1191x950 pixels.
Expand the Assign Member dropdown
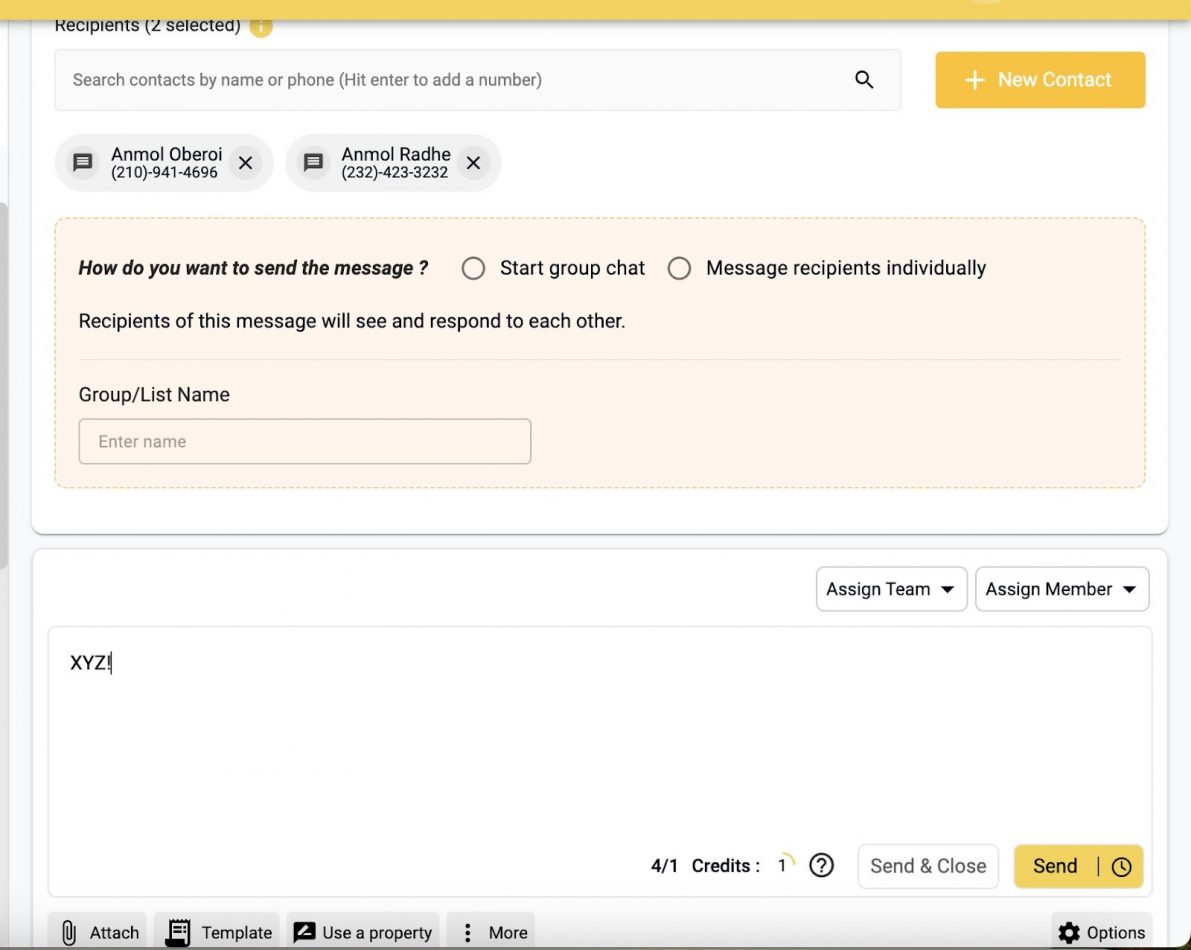1061,589
